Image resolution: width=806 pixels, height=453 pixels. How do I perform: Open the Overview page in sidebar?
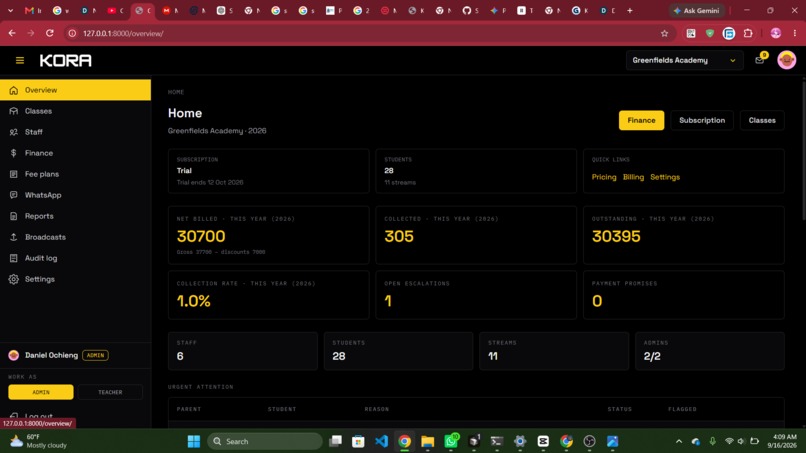tap(75, 90)
